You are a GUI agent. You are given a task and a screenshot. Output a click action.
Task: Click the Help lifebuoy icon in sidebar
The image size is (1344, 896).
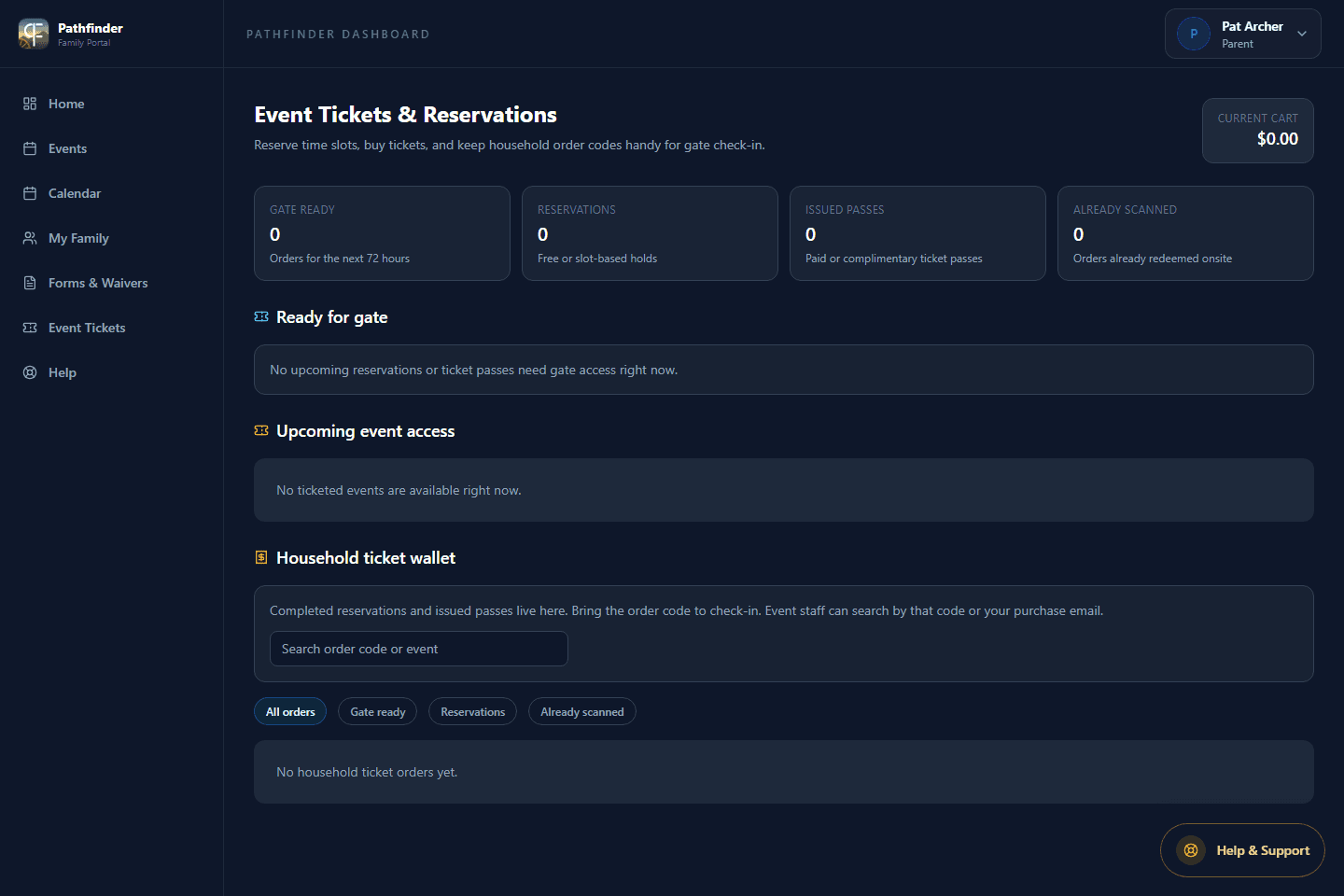30,372
